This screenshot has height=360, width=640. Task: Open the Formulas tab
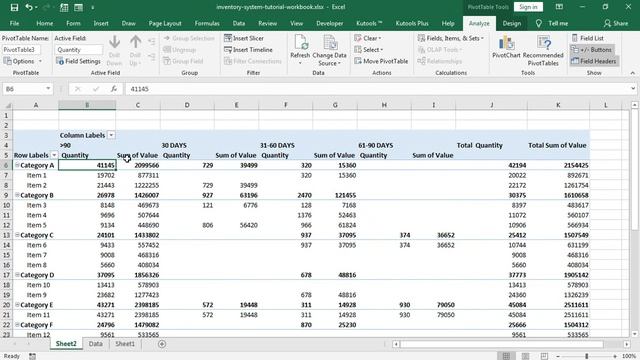pos(207,24)
